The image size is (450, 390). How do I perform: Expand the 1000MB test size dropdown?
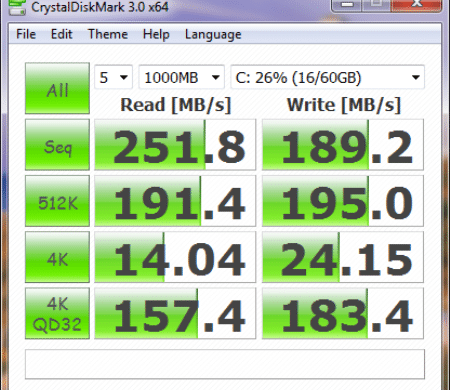pos(182,77)
